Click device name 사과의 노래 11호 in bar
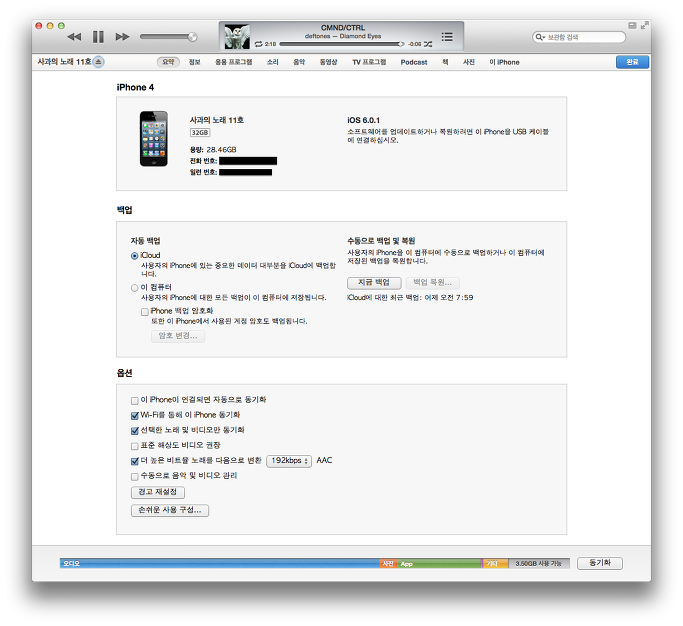This screenshot has height=626, width=683. click(x=64, y=62)
